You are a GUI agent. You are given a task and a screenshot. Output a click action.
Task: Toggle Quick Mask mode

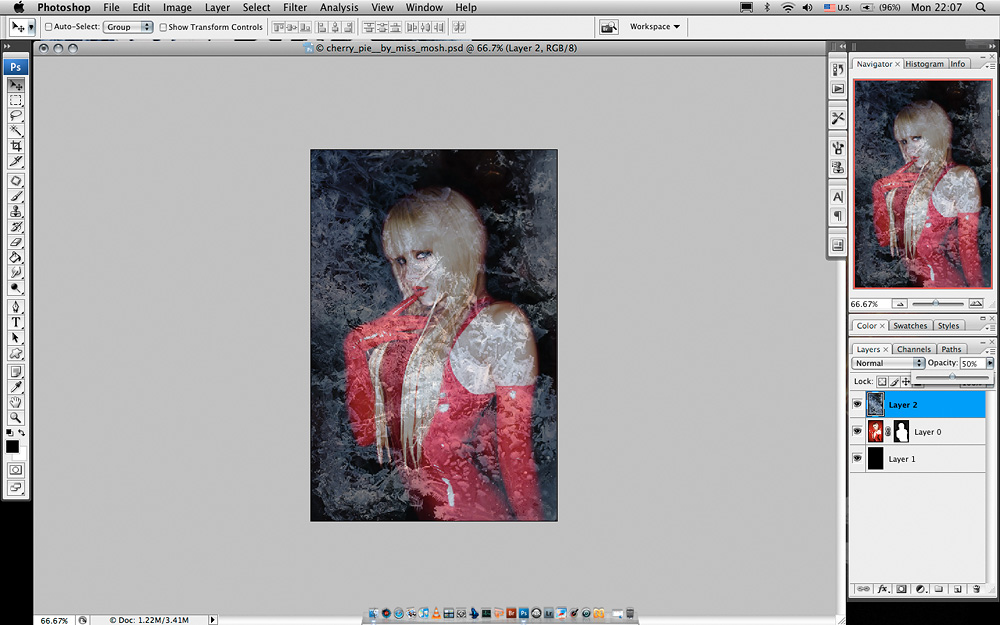pyautogui.click(x=16, y=470)
